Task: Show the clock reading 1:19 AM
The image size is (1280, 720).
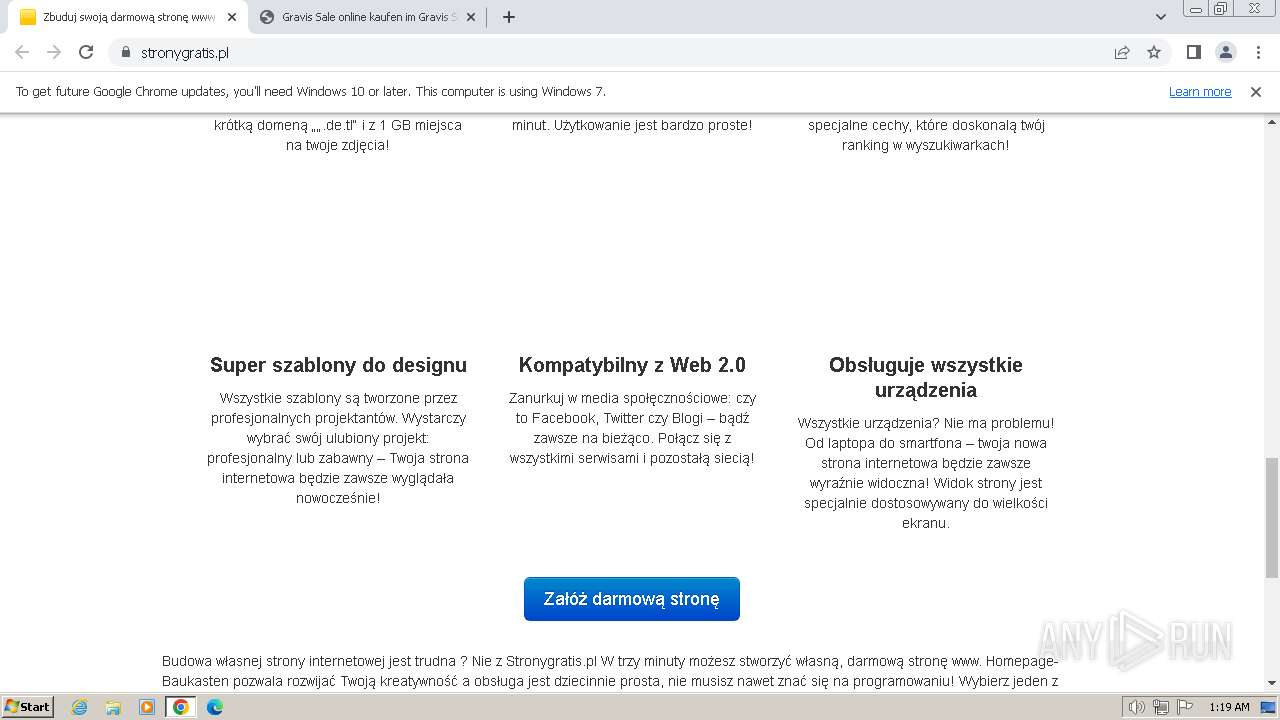Action: [x=1229, y=707]
